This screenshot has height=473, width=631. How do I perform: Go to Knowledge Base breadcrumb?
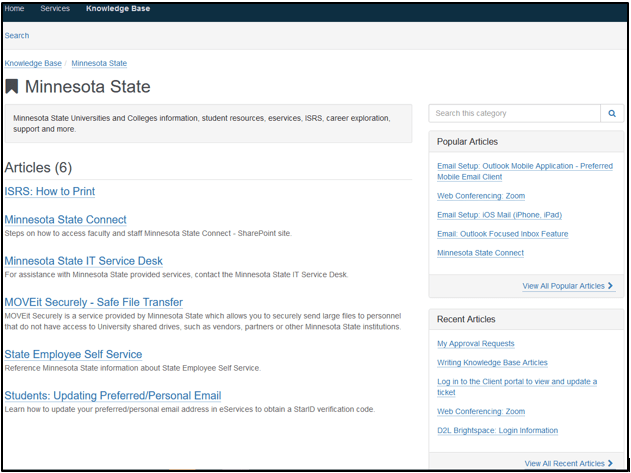pos(33,63)
